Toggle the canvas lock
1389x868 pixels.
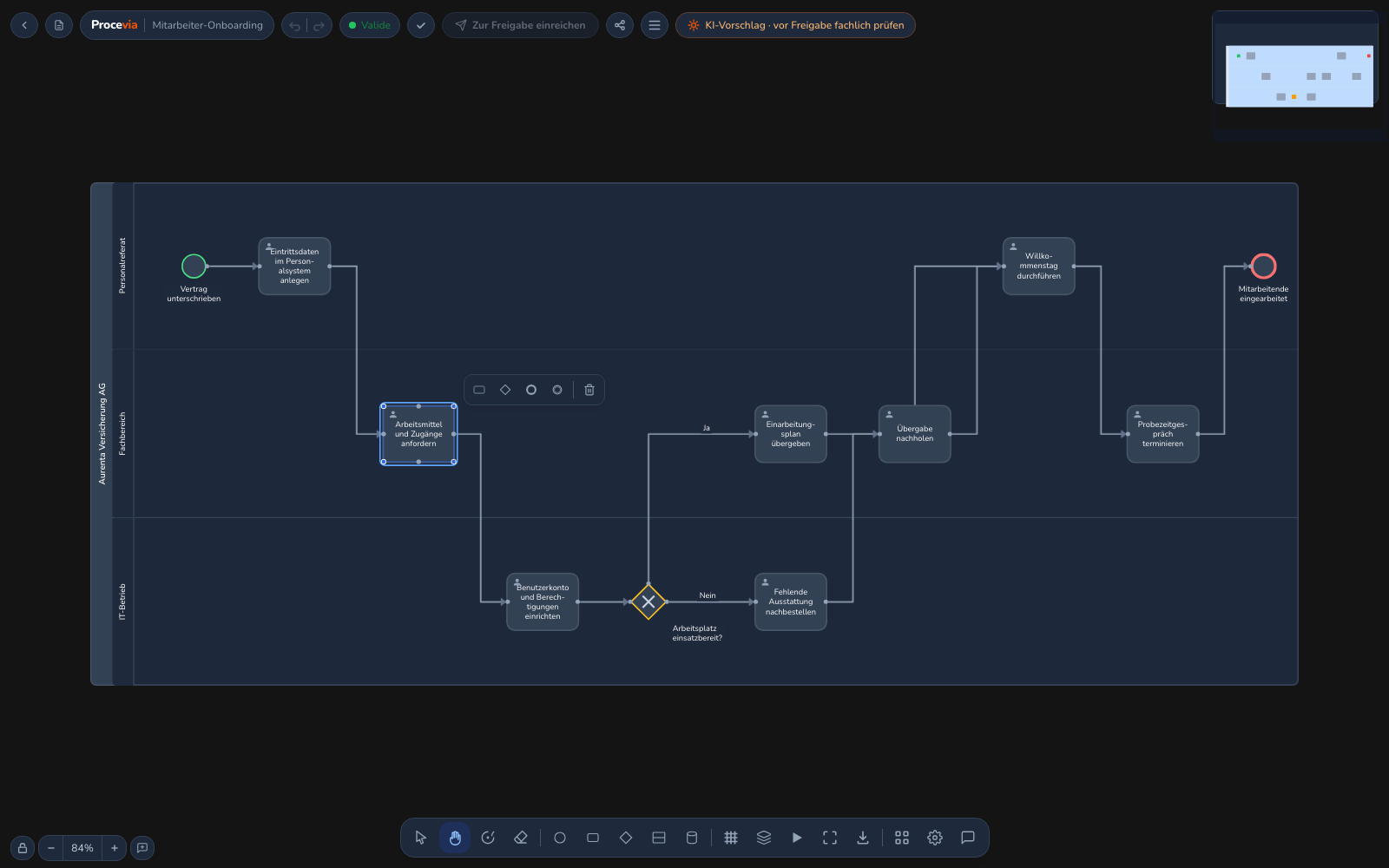pyautogui.click(x=23, y=848)
